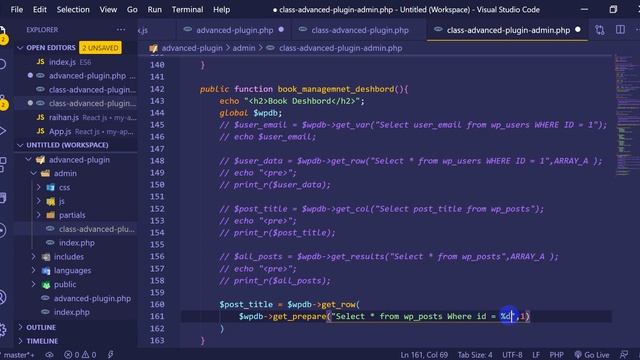Click the book_managemnet_deshbord function name
Screen dimensions: 640x360
(x=336, y=89)
